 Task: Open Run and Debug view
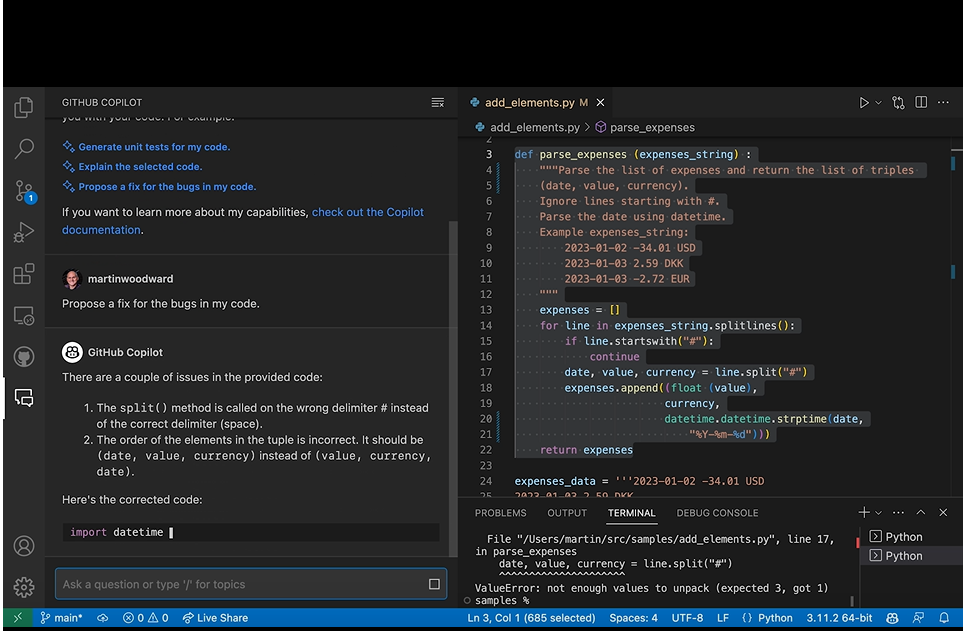point(23,232)
